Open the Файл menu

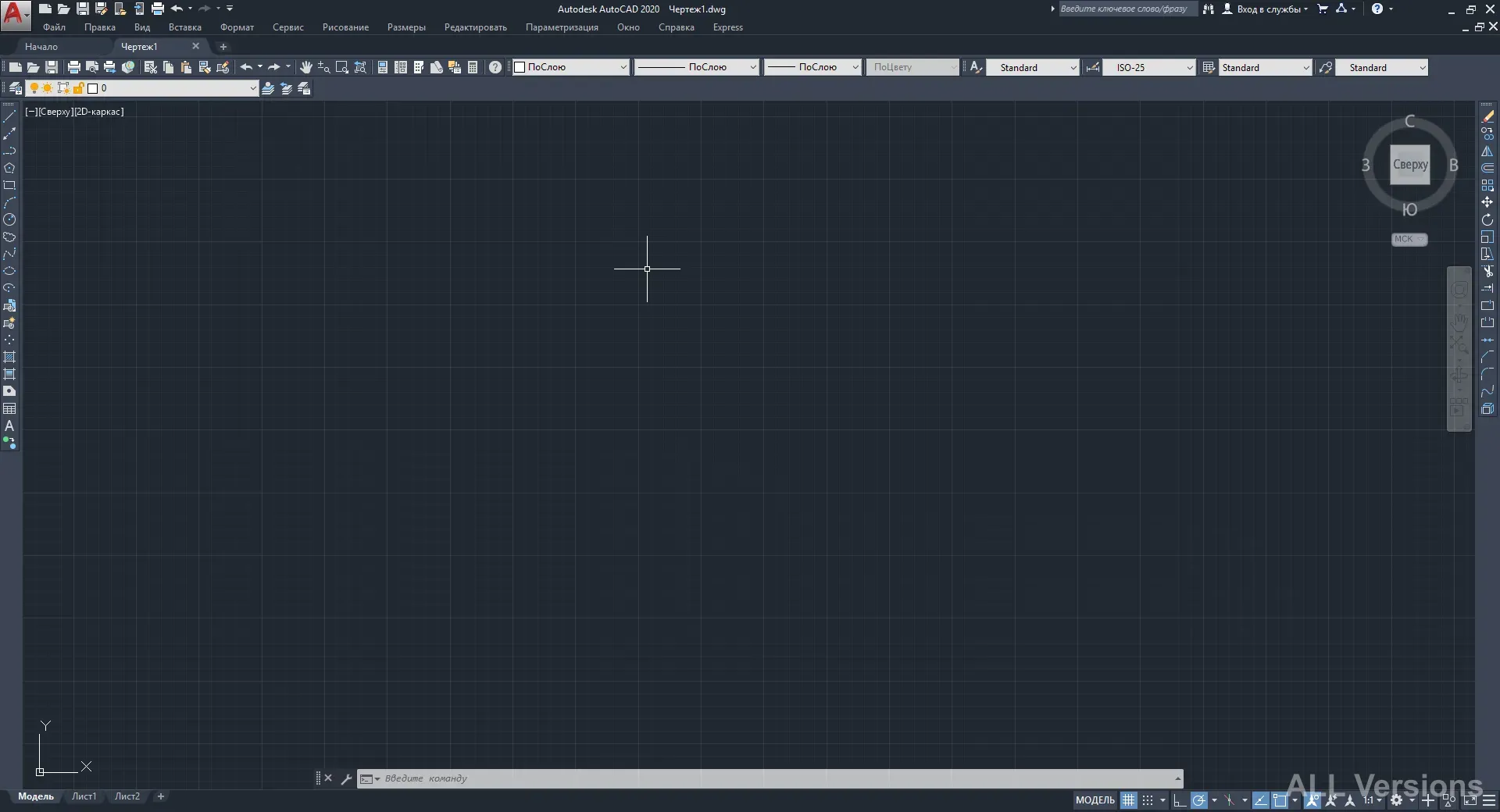(x=54, y=27)
